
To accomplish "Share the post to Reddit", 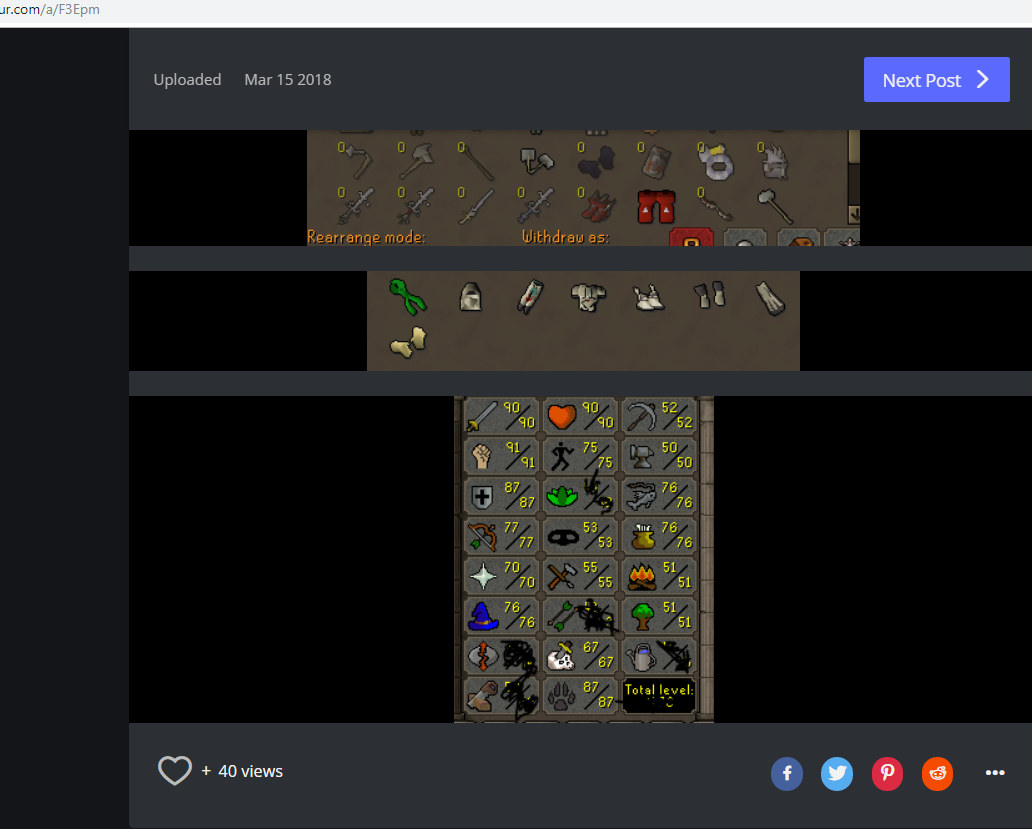I will pyautogui.click(x=937, y=774).
